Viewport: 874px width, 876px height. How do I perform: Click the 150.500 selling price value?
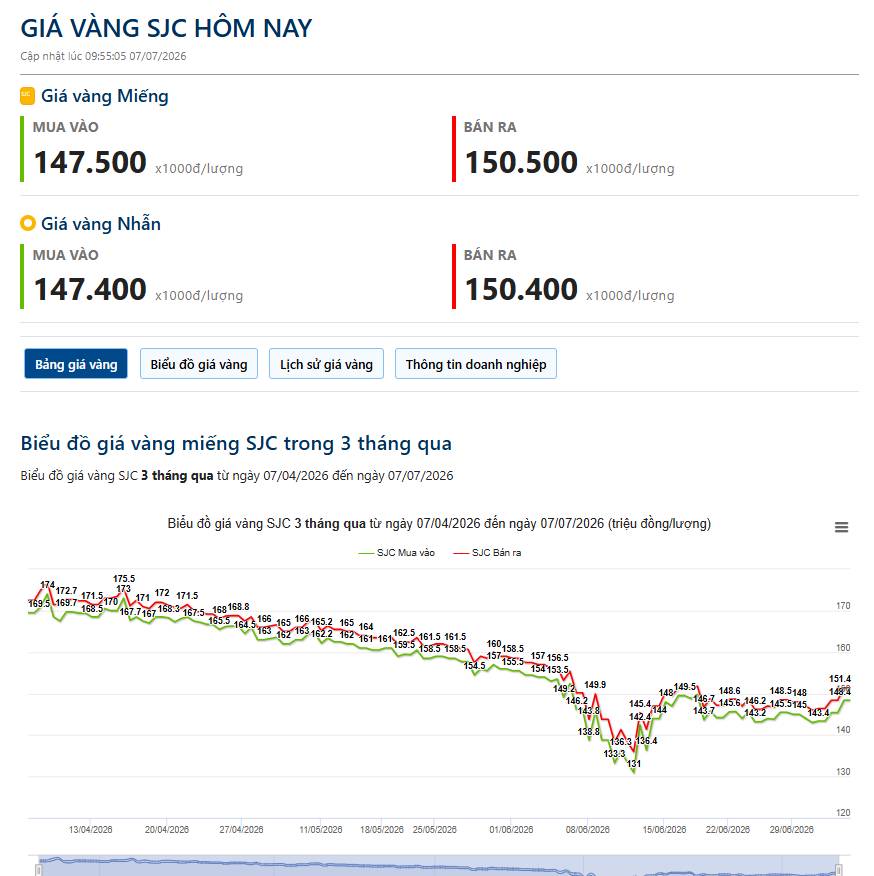point(521,162)
